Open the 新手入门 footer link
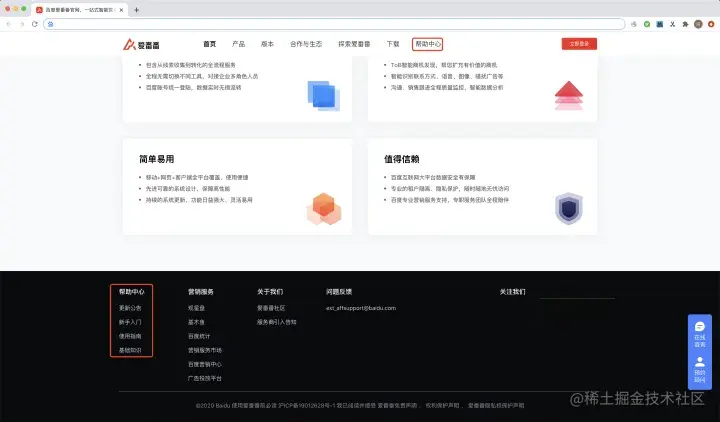720x422 pixels. pyautogui.click(x=130, y=322)
